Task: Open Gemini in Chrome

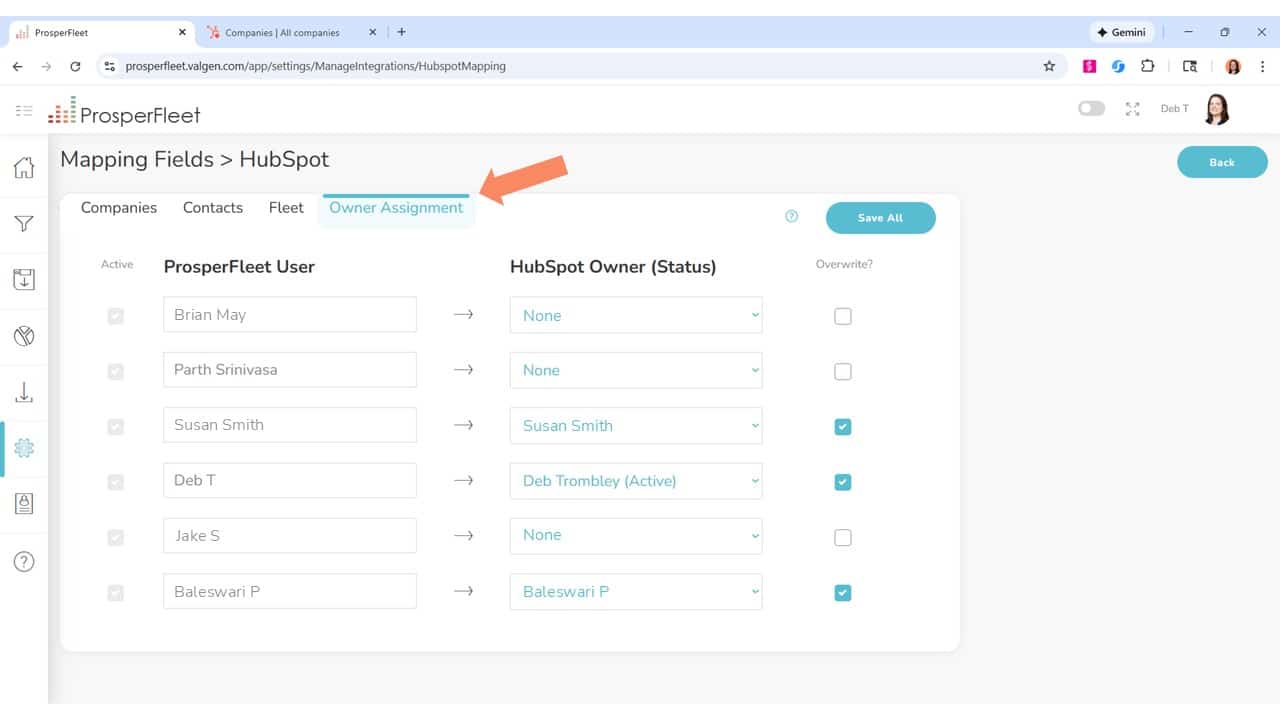Action: point(1122,32)
